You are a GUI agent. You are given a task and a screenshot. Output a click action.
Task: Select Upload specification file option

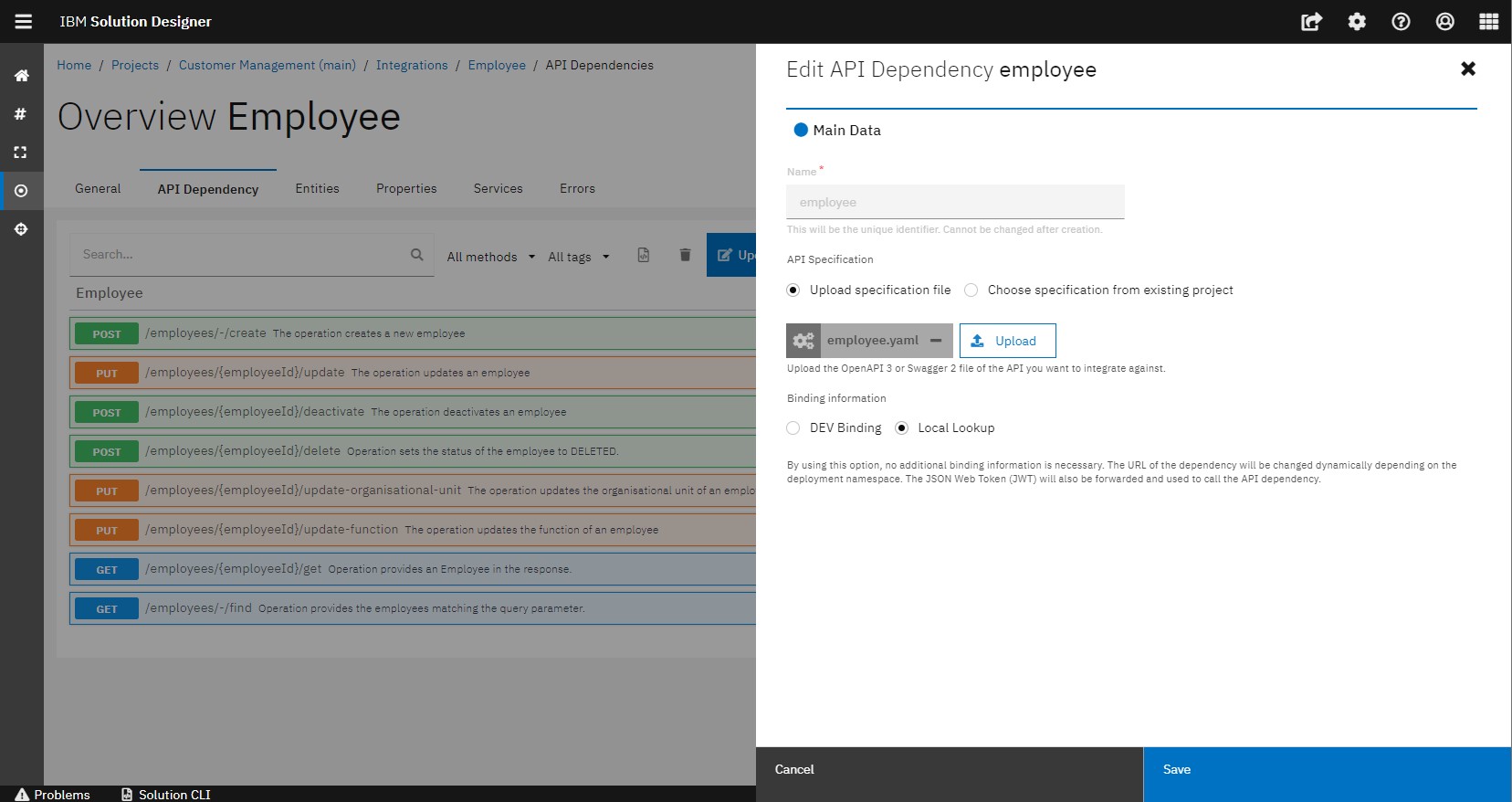click(793, 290)
